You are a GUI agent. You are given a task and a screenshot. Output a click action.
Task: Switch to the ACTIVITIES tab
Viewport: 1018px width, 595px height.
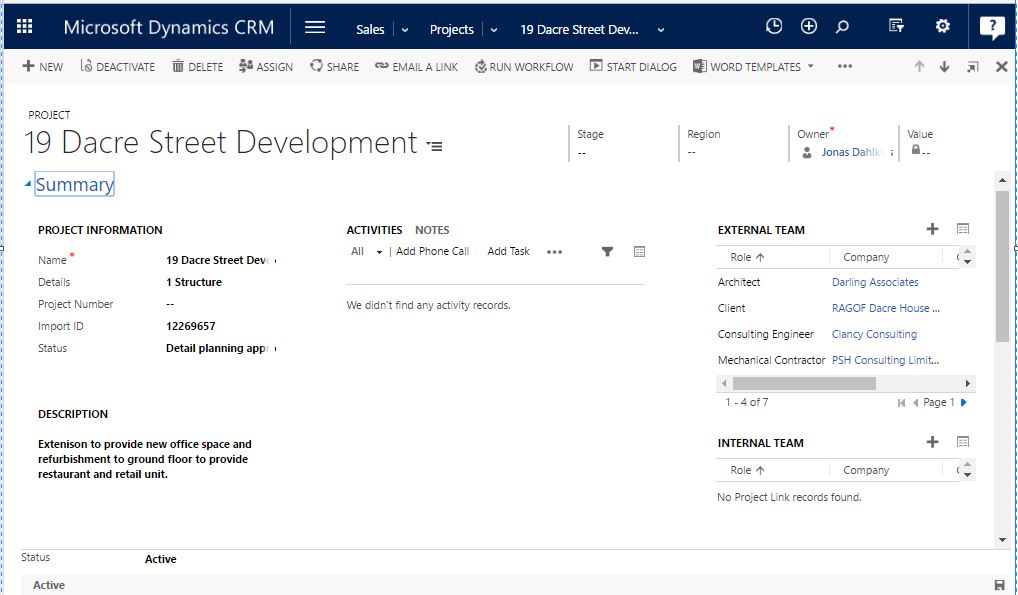(374, 230)
